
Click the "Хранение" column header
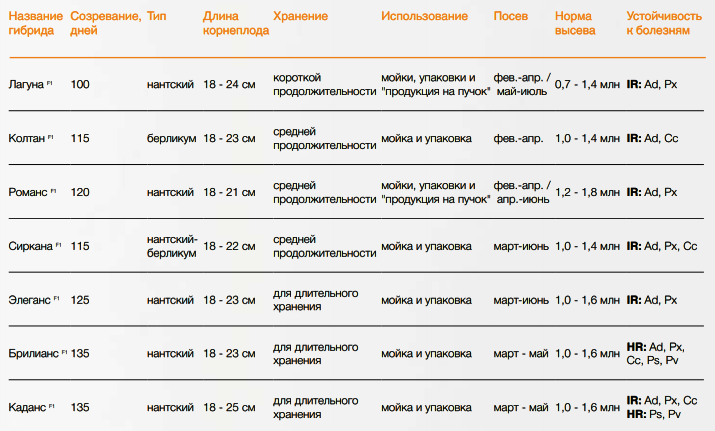(x=299, y=18)
